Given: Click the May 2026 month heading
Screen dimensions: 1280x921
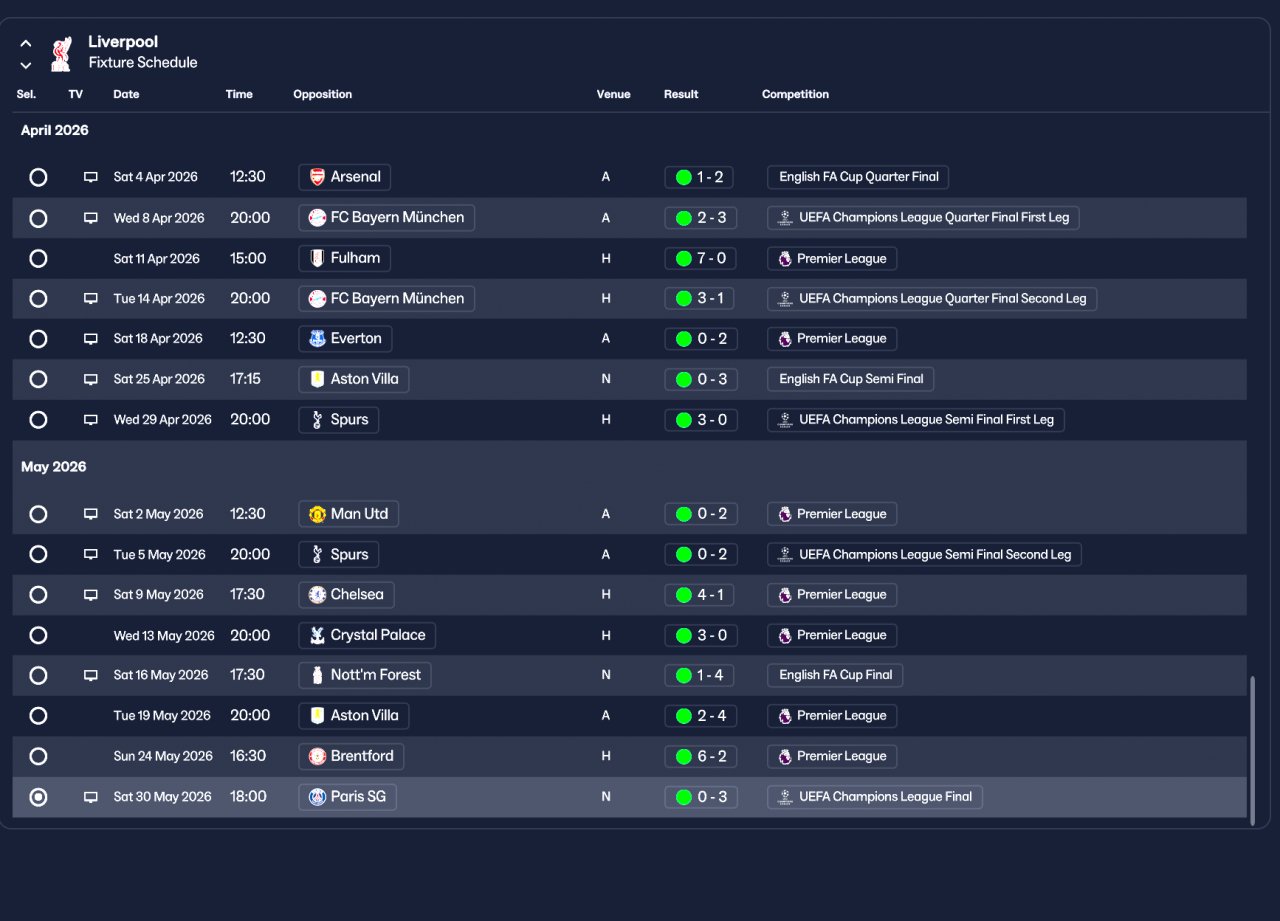Looking at the screenshot, I should pos(54,467).
